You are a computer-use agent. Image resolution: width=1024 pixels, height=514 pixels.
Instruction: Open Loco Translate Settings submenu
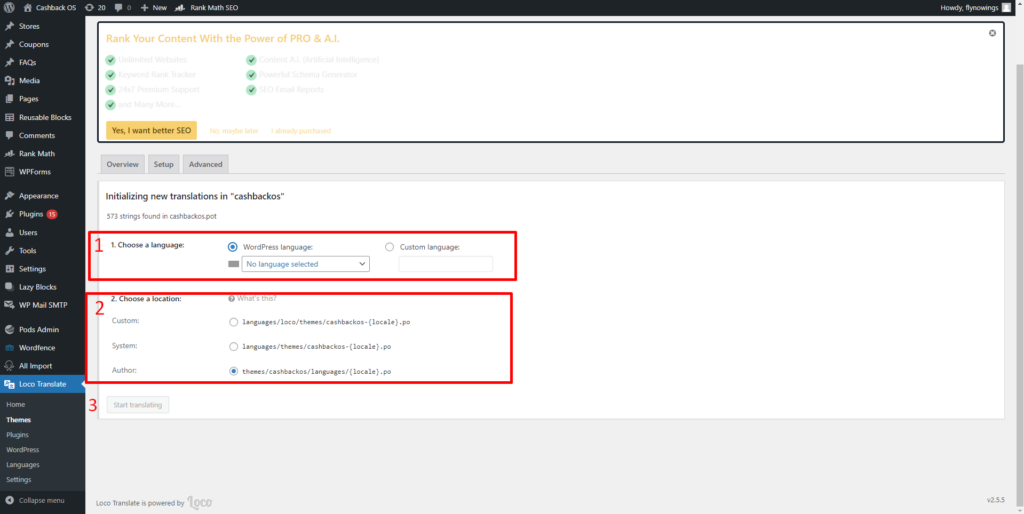[x=18, y=480]
